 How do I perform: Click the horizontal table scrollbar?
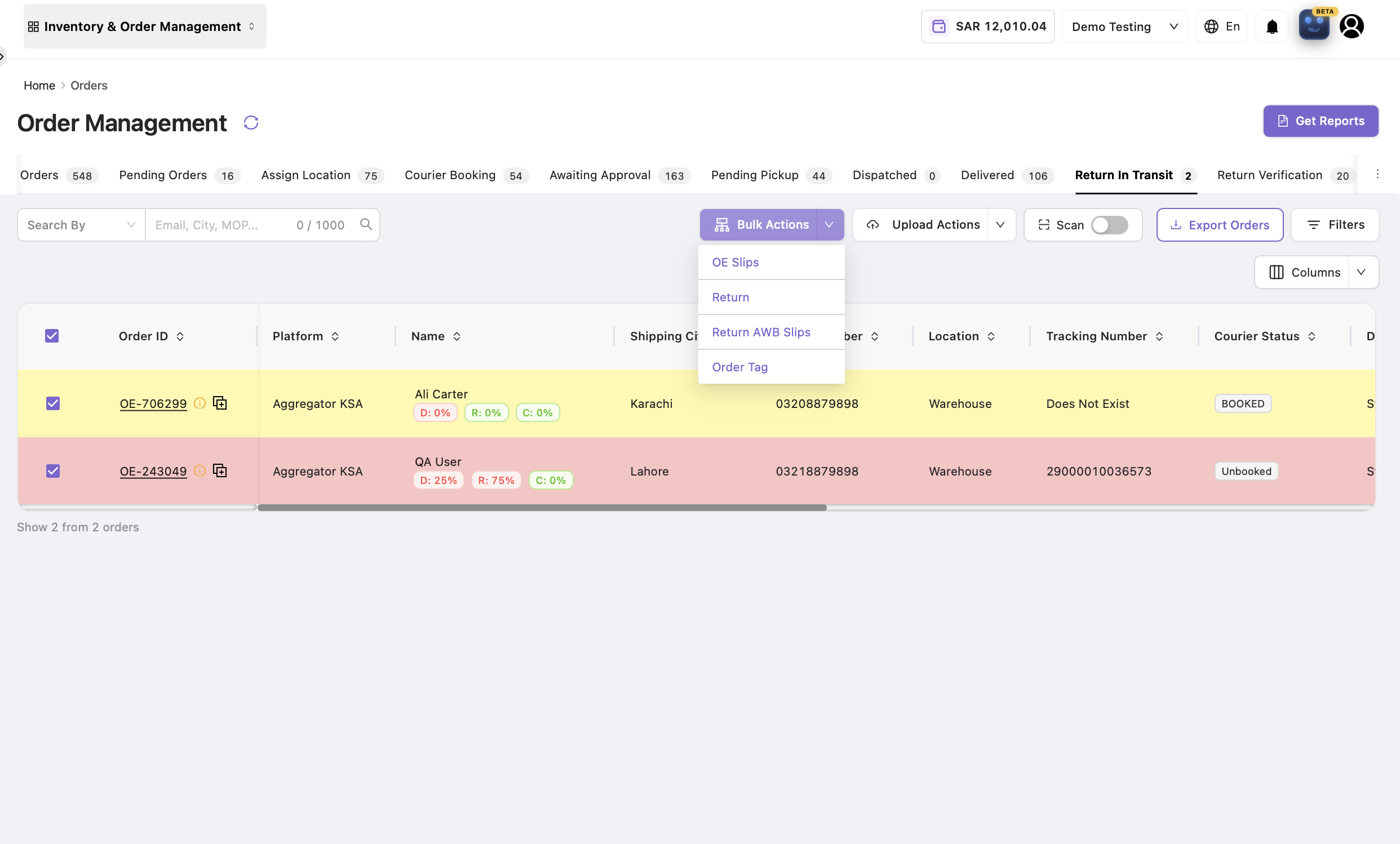tap(542, 507)
